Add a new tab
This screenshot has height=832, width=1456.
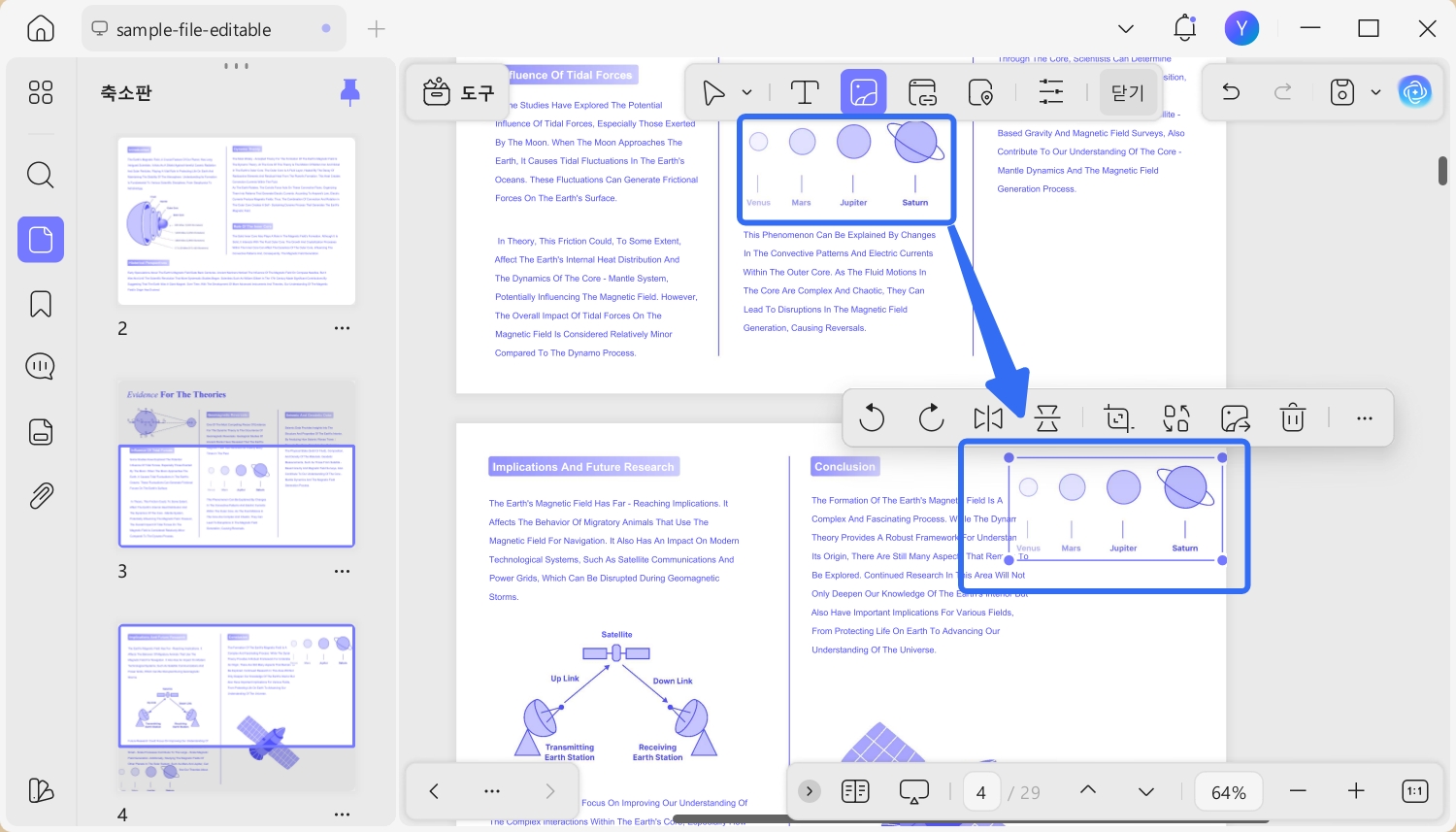pos(377,29)
